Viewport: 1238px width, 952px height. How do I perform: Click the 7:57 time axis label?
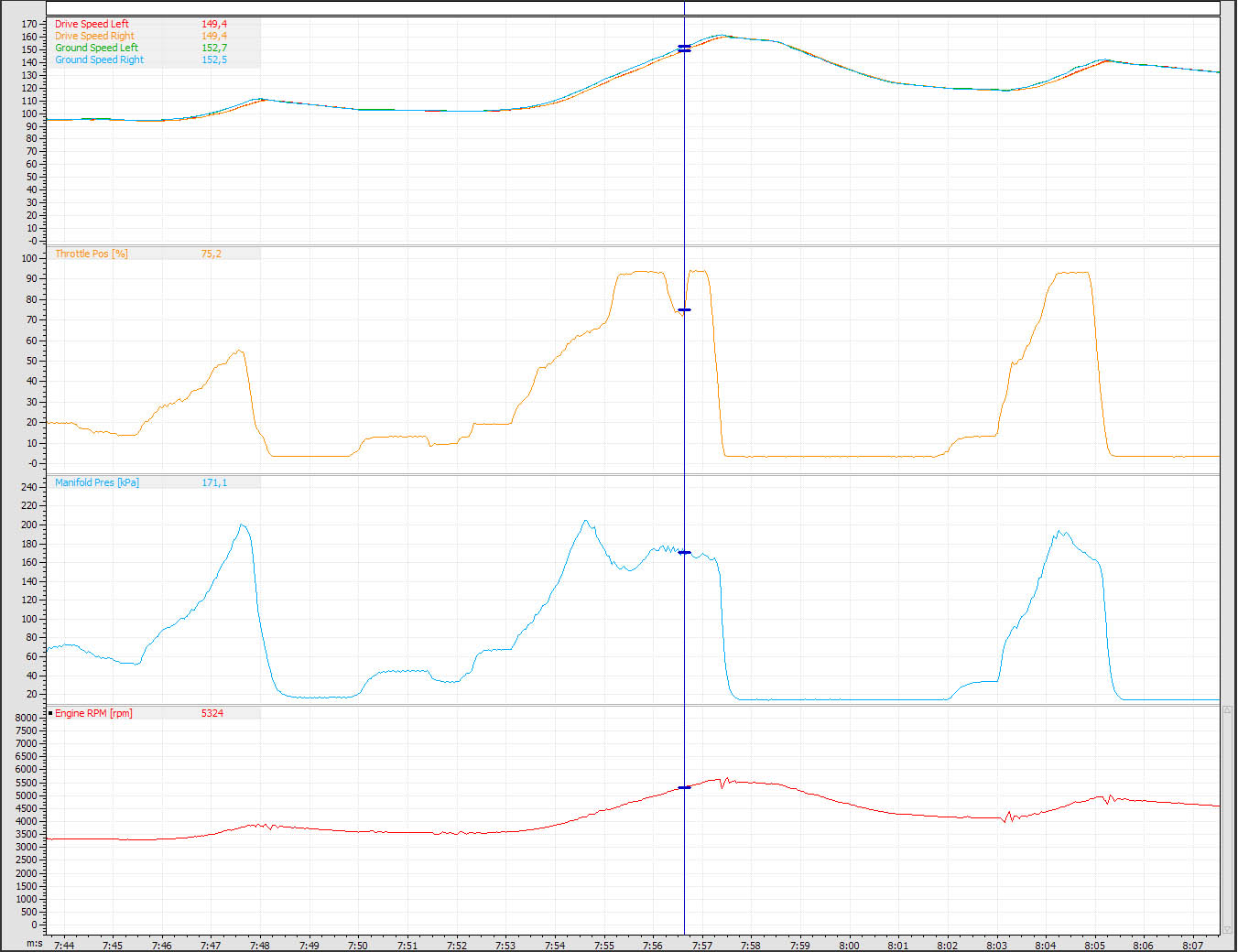coord(701,946)
